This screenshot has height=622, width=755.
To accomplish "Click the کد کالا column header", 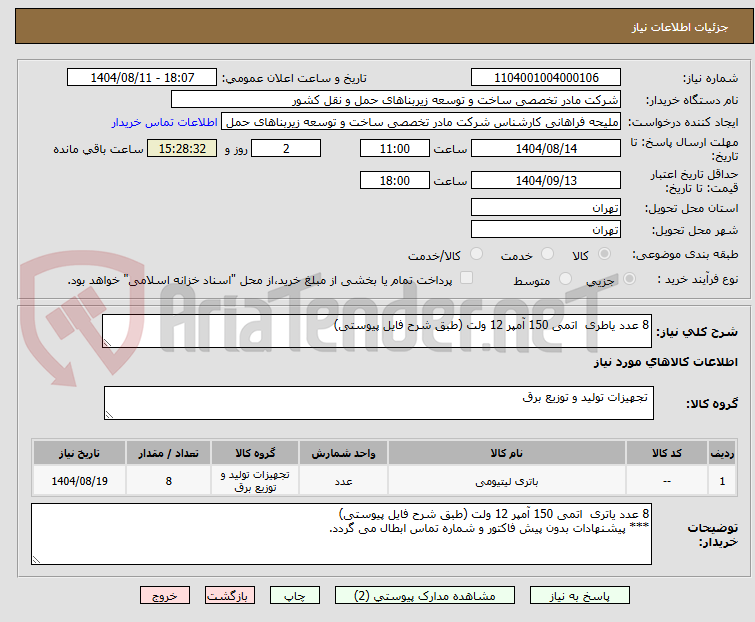I will click(x=667, y=453).
